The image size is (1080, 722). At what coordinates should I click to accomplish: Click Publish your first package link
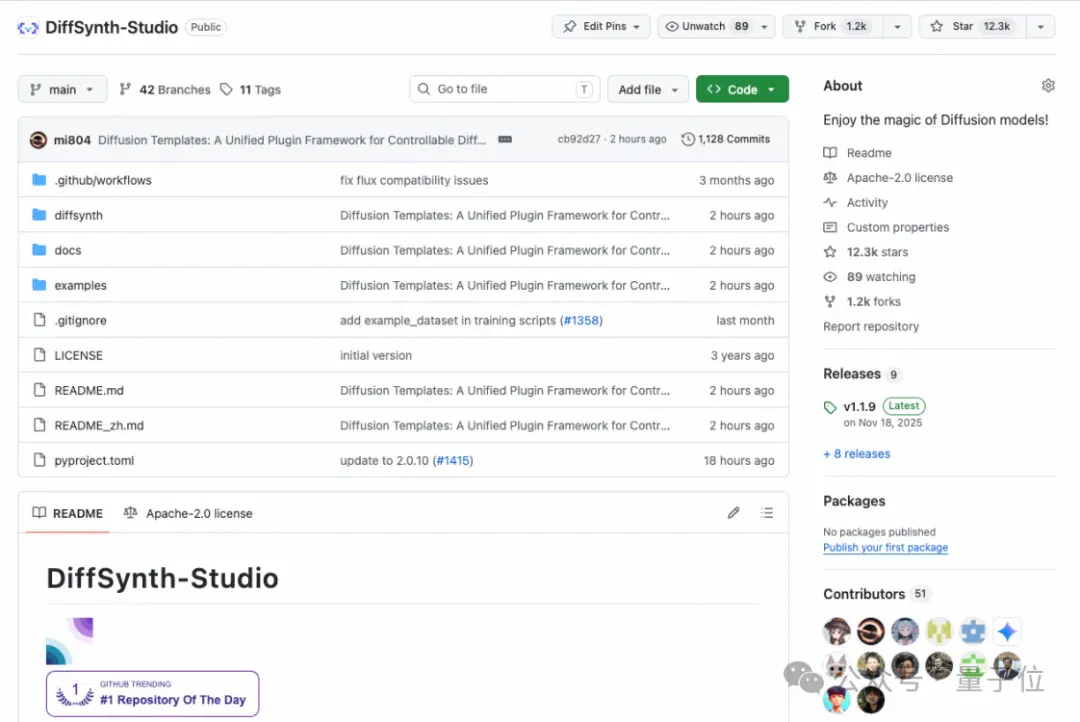[885, 548]
